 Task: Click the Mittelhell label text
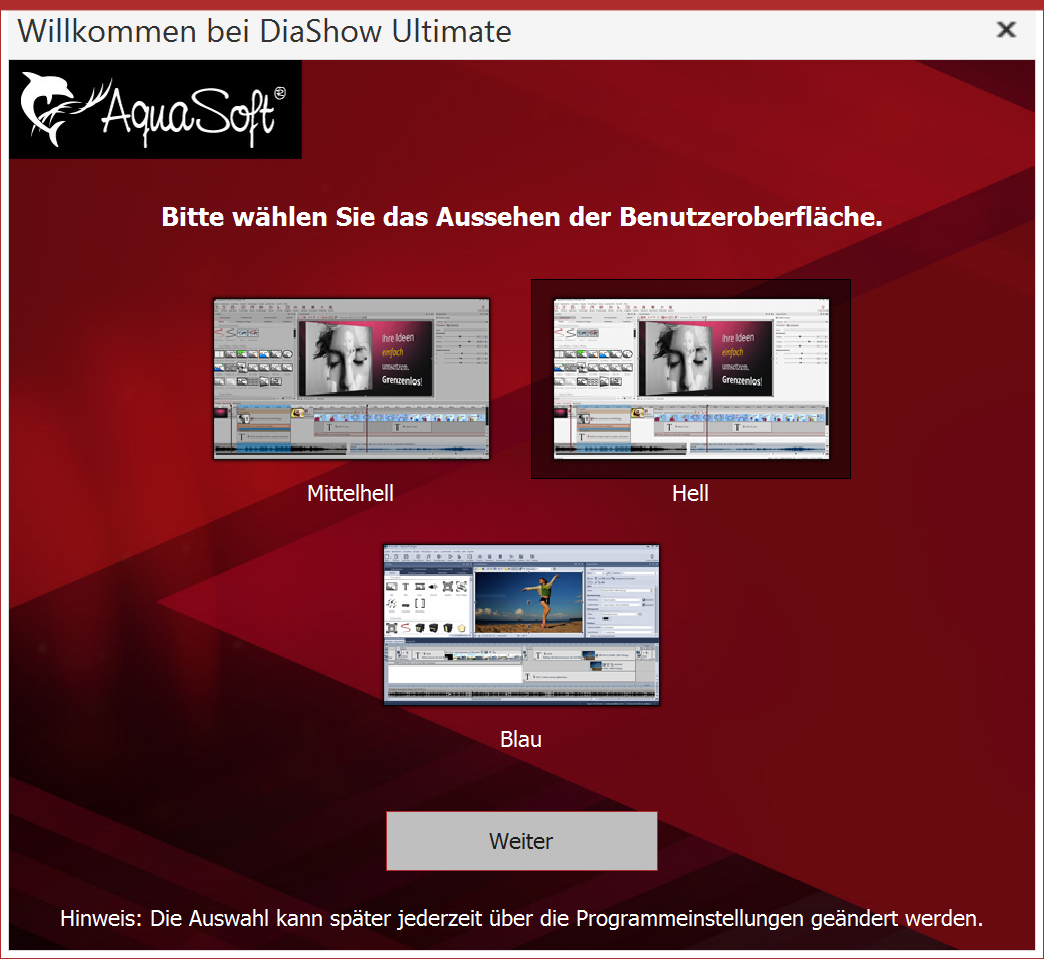tap(350, 493)
